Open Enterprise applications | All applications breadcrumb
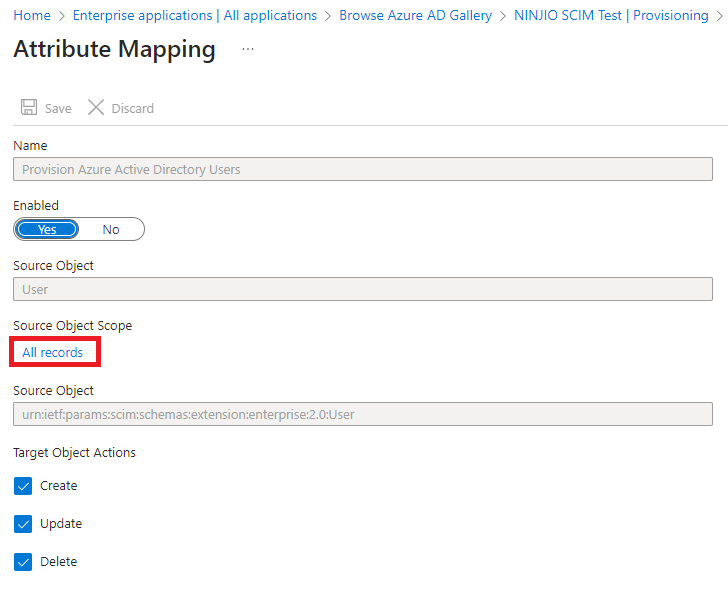 (194, 15)
